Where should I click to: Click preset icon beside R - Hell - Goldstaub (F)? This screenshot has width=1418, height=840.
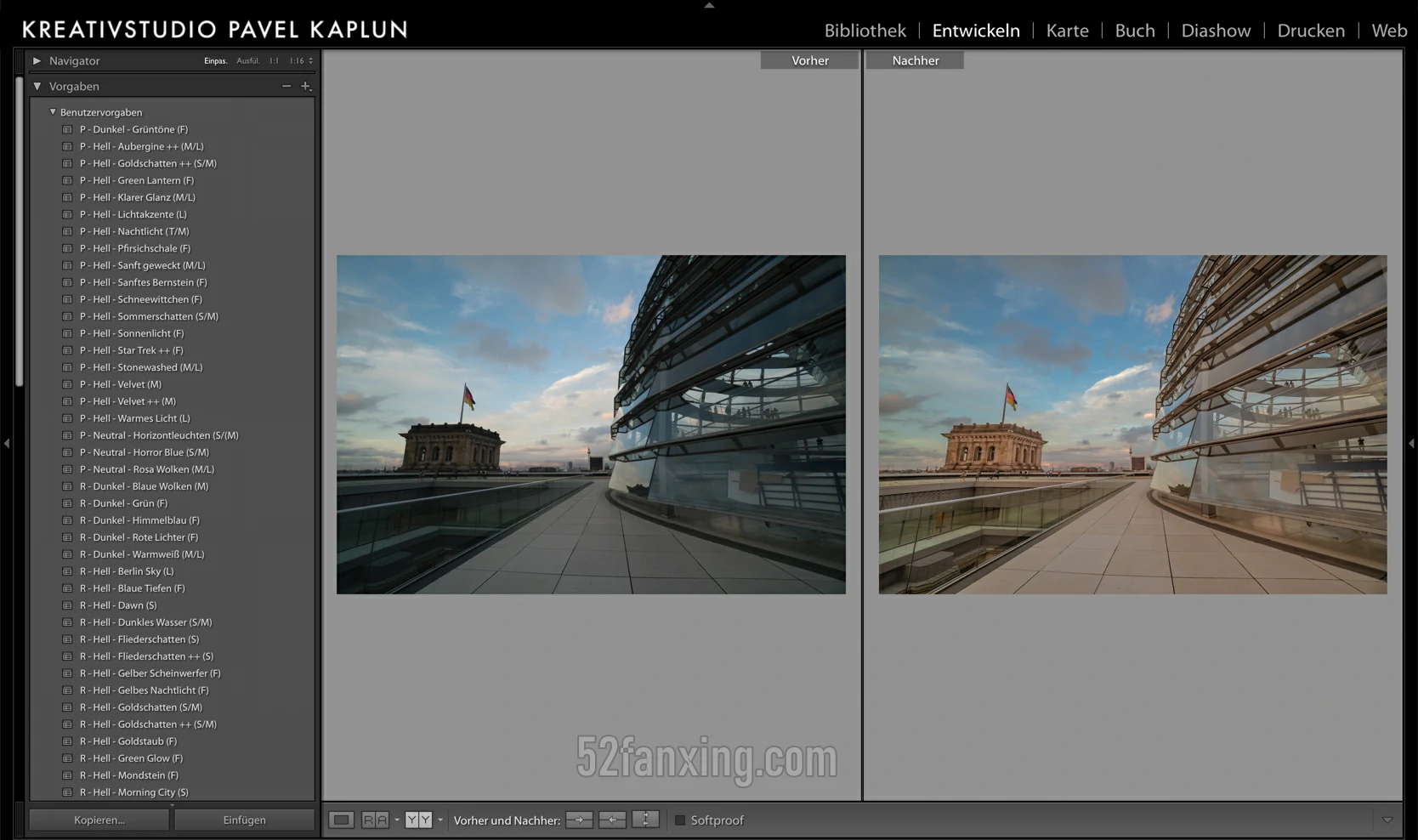[x=67, y=741]
